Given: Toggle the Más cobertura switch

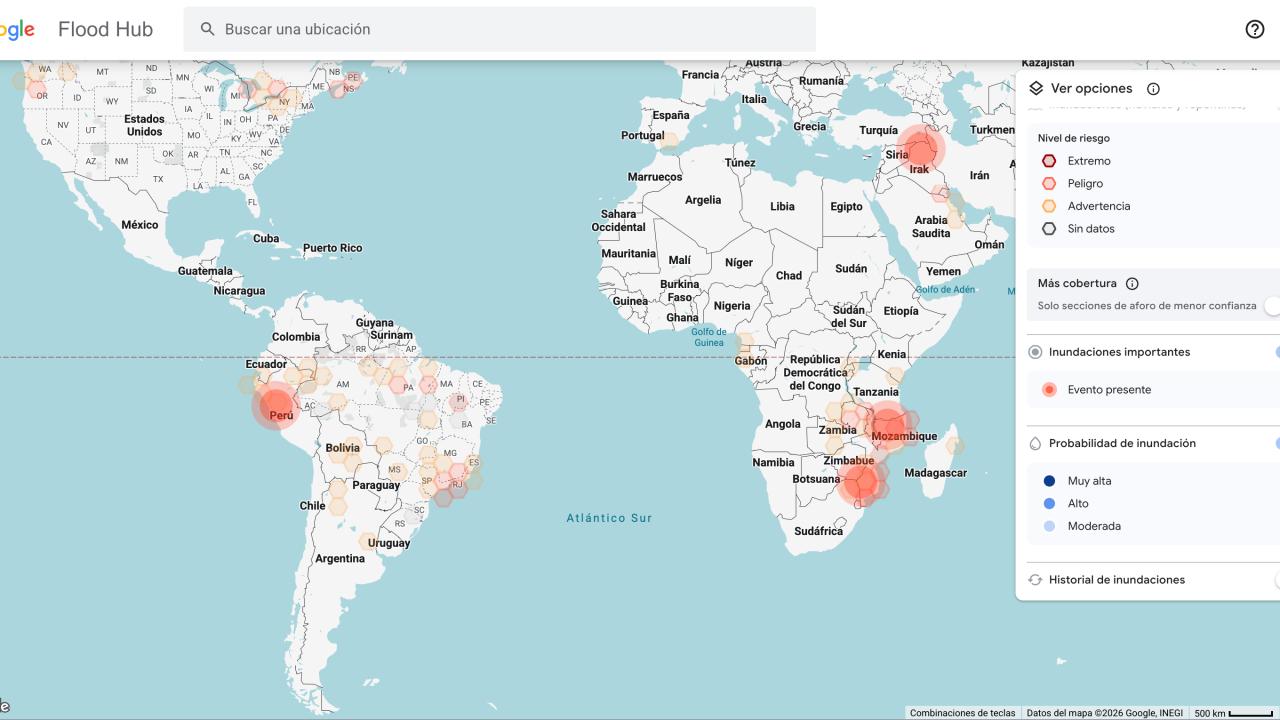Looking at the screenshot, I should tap(1272, 306).
